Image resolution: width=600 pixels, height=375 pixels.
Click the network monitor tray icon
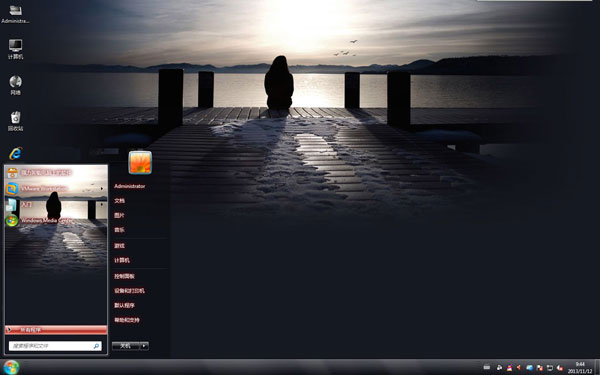(x=550, y=368)
